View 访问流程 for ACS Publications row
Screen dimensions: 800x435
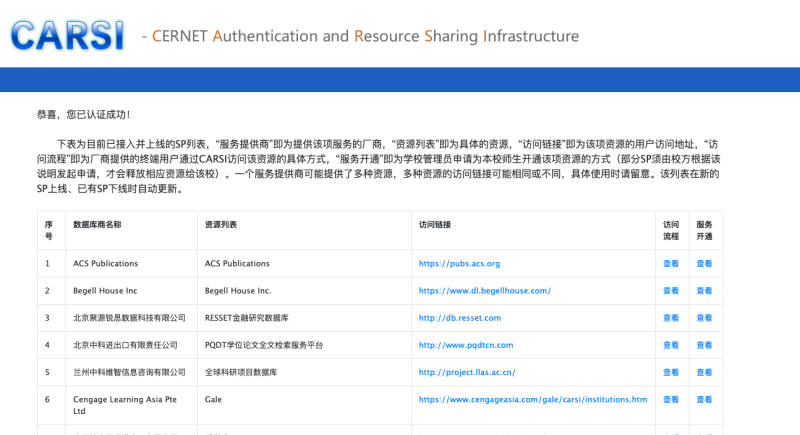(671, 264)
